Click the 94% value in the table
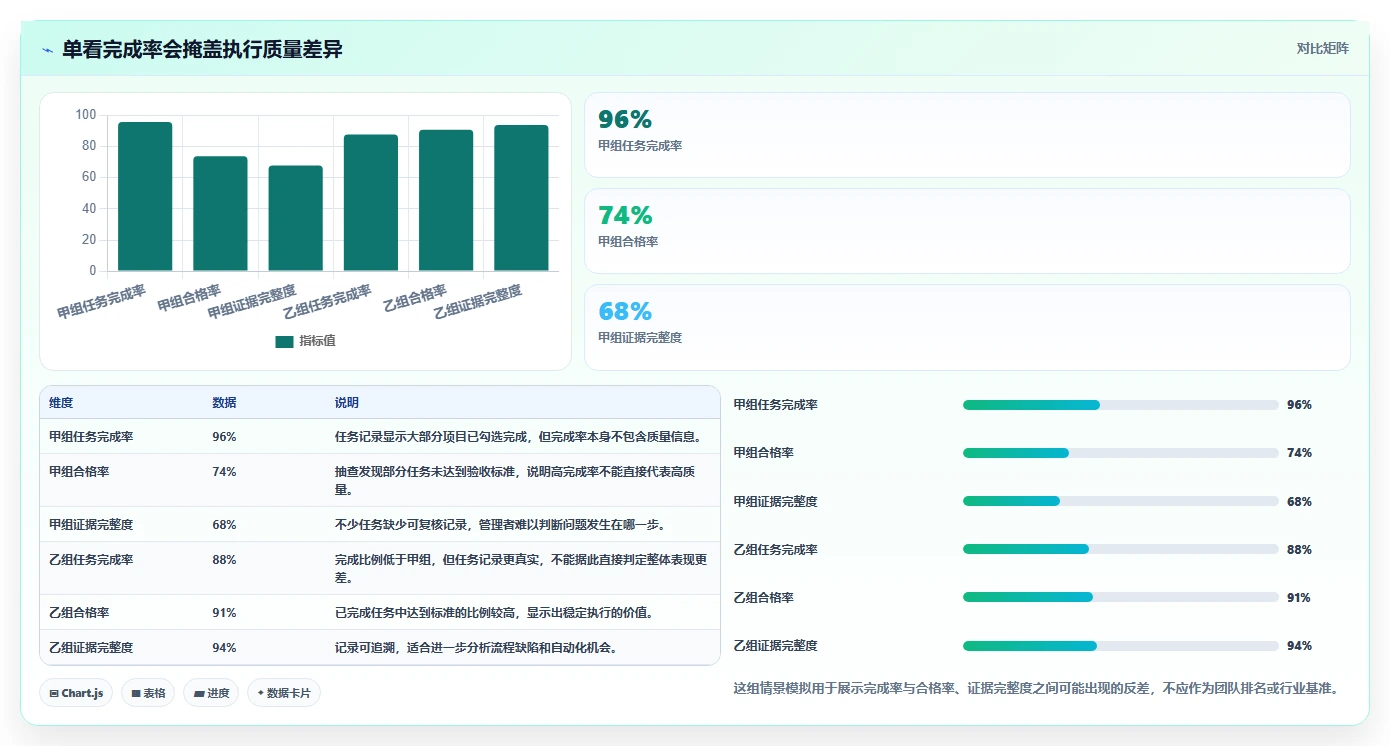This screenshot has width=1390, height=746. [224, 648]
